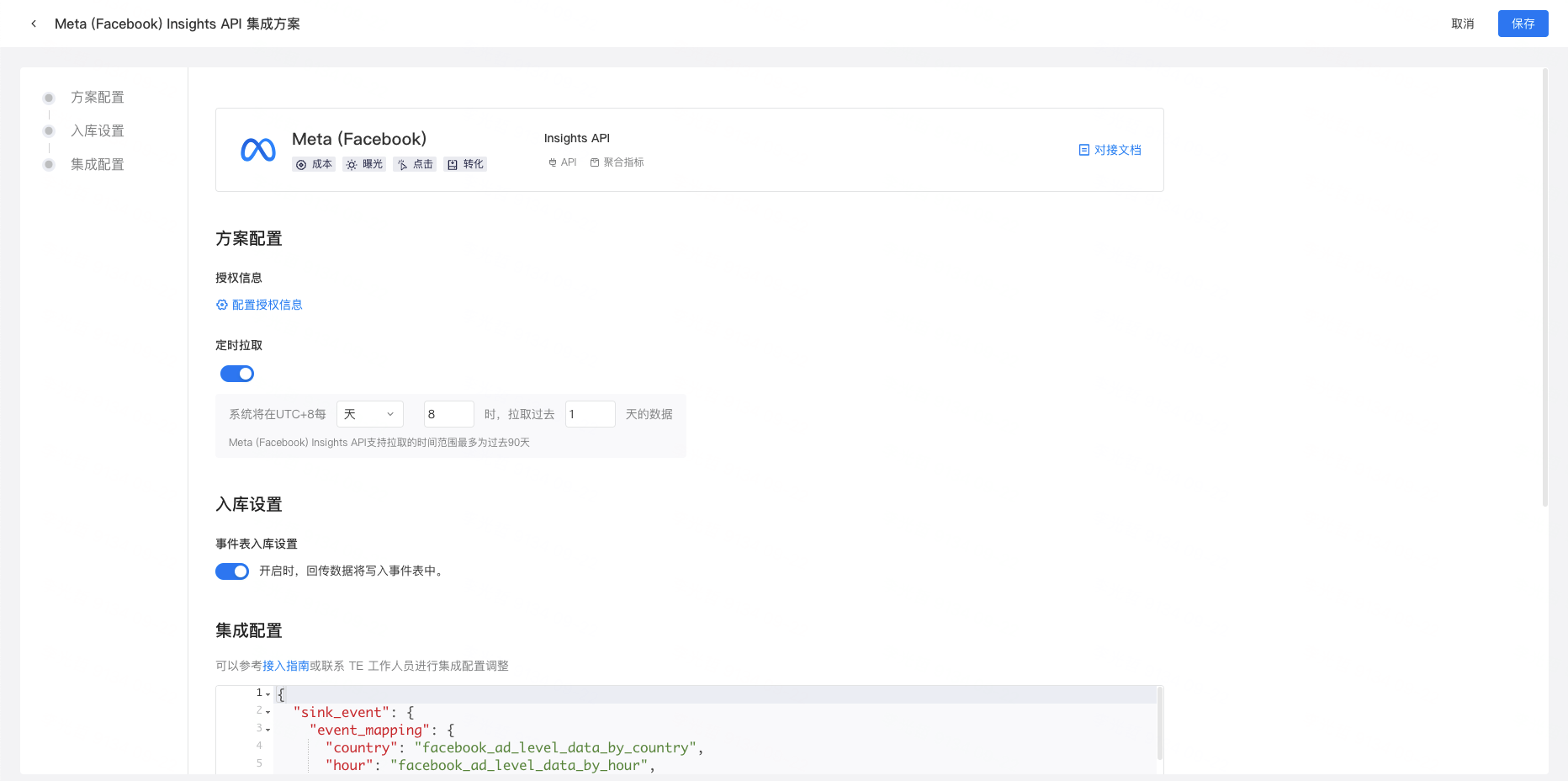
Task: Collapse the event_mapping fold arrow on line 3
Action: [x=268, y=730]
